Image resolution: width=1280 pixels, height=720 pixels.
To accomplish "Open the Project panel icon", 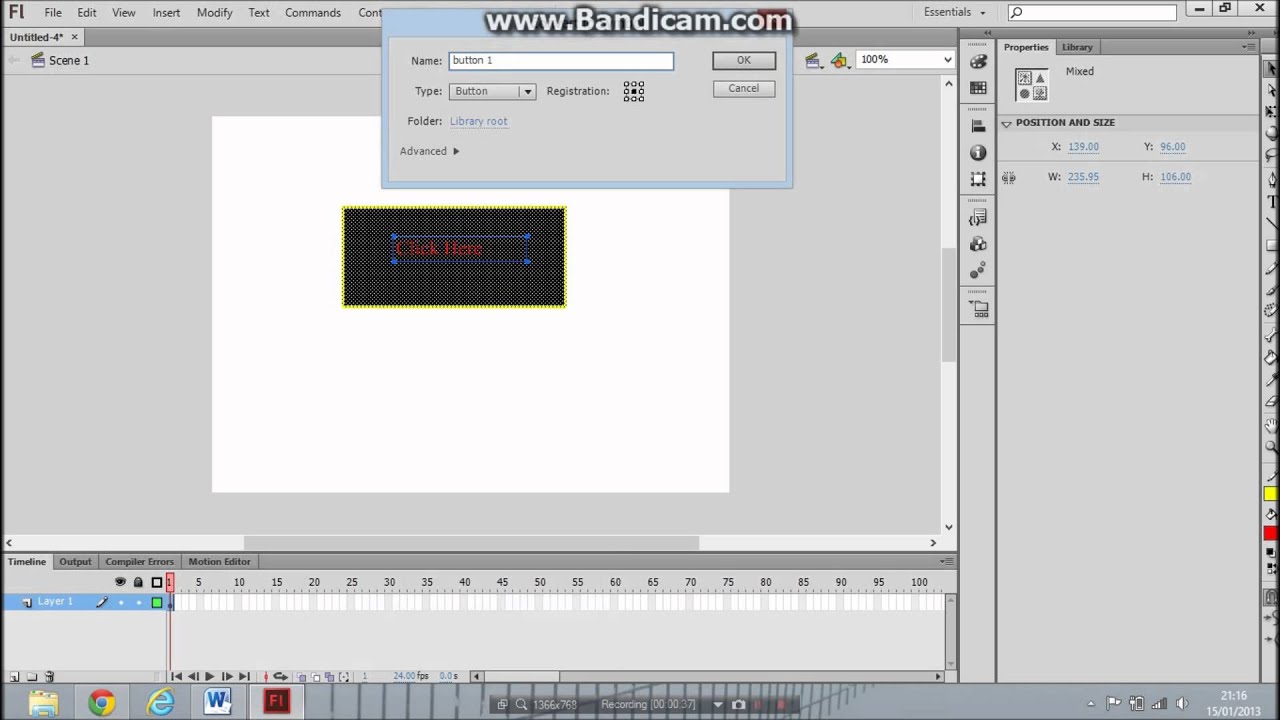I will 978,309.
